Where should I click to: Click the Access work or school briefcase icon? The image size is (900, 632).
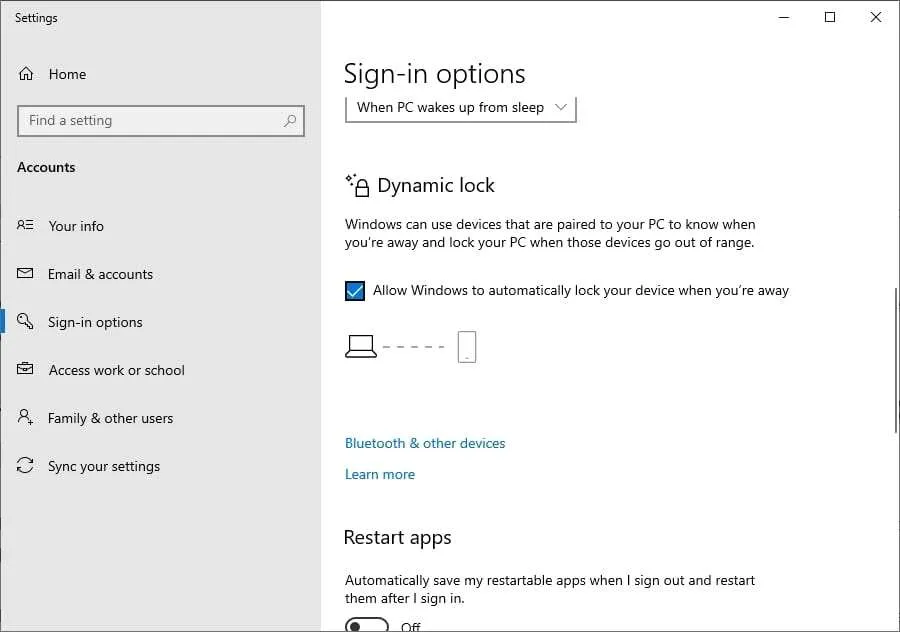25,369
